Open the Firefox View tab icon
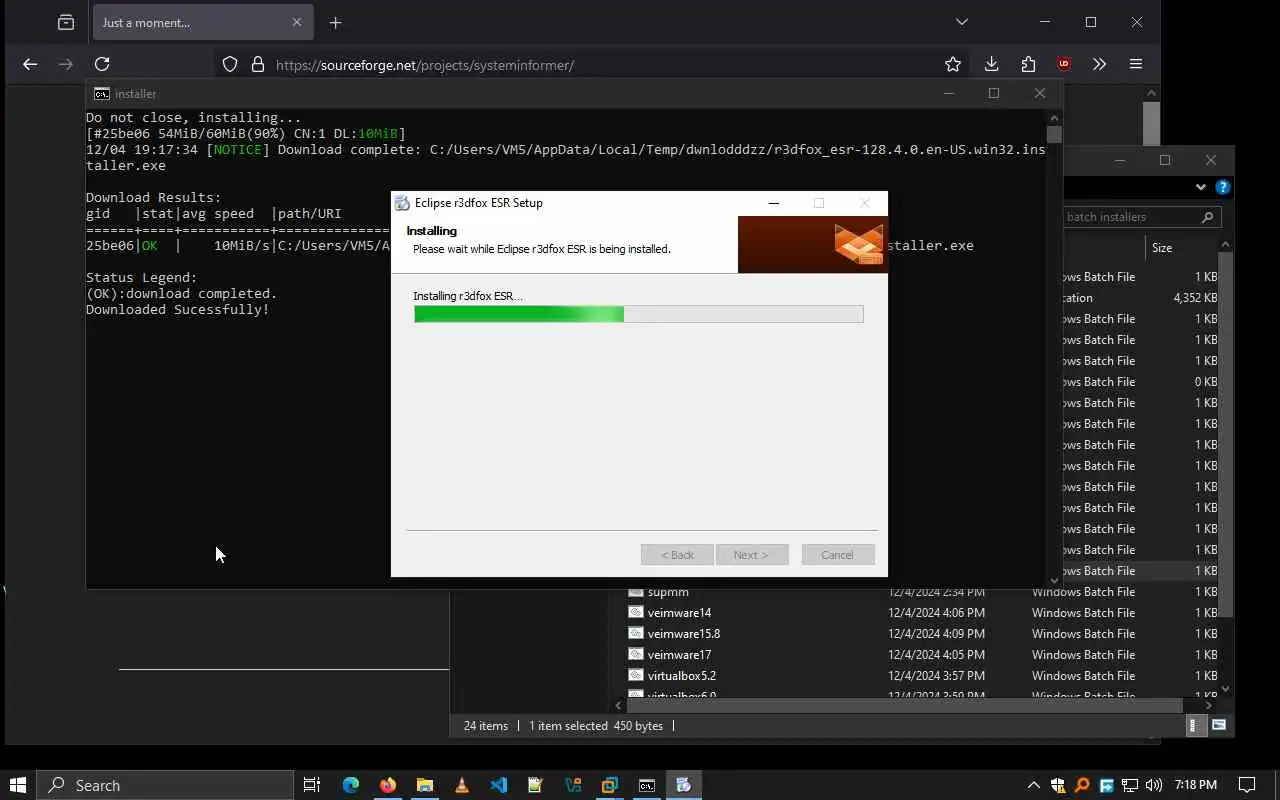This screenshot has height=800, width=1280. click(x=66, y=22)
